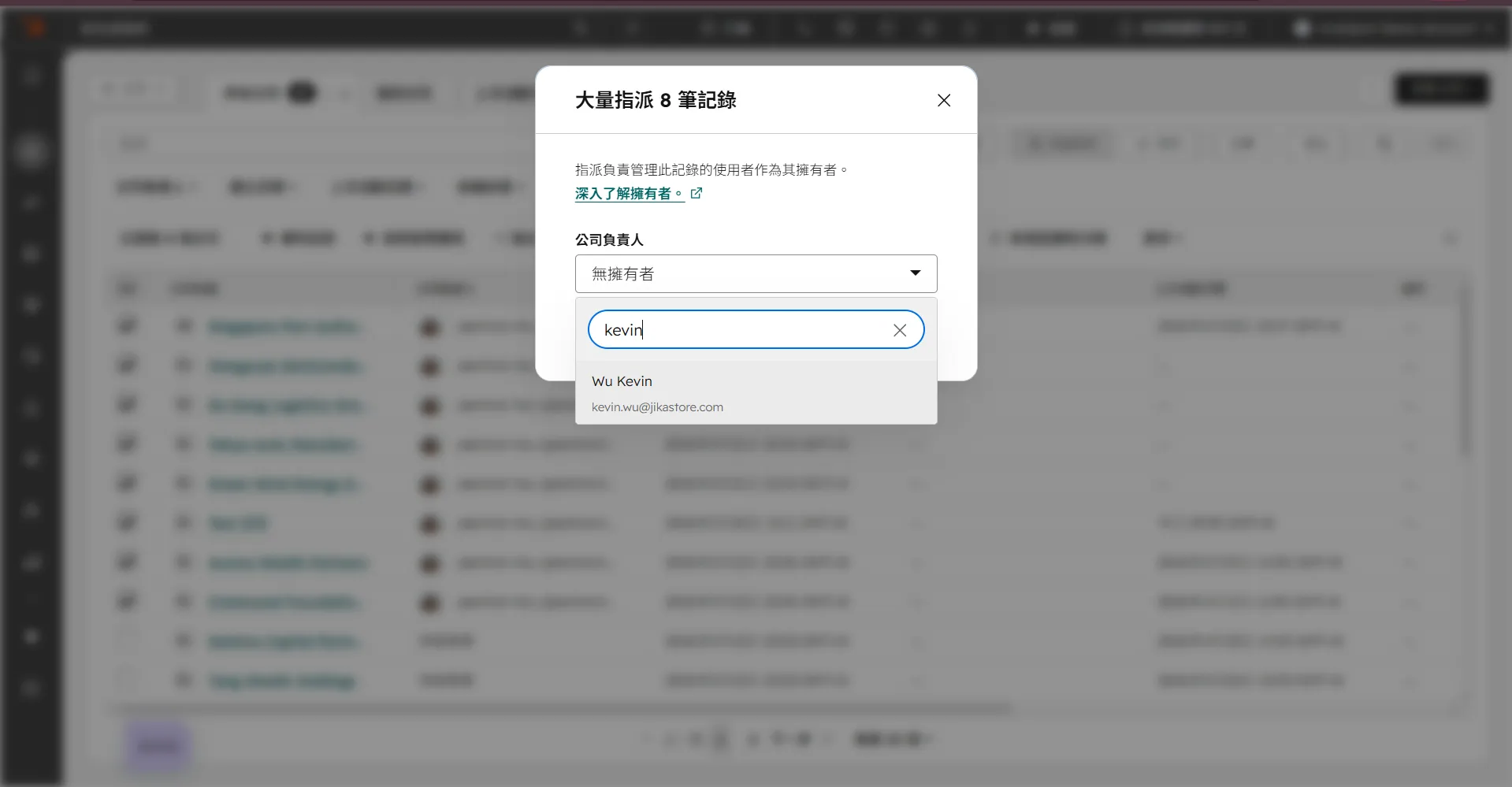The width and height of the screenshot is (1512, 787).
Task: Click the 公司負責人 field label
Action: click(x=609, y=239)
